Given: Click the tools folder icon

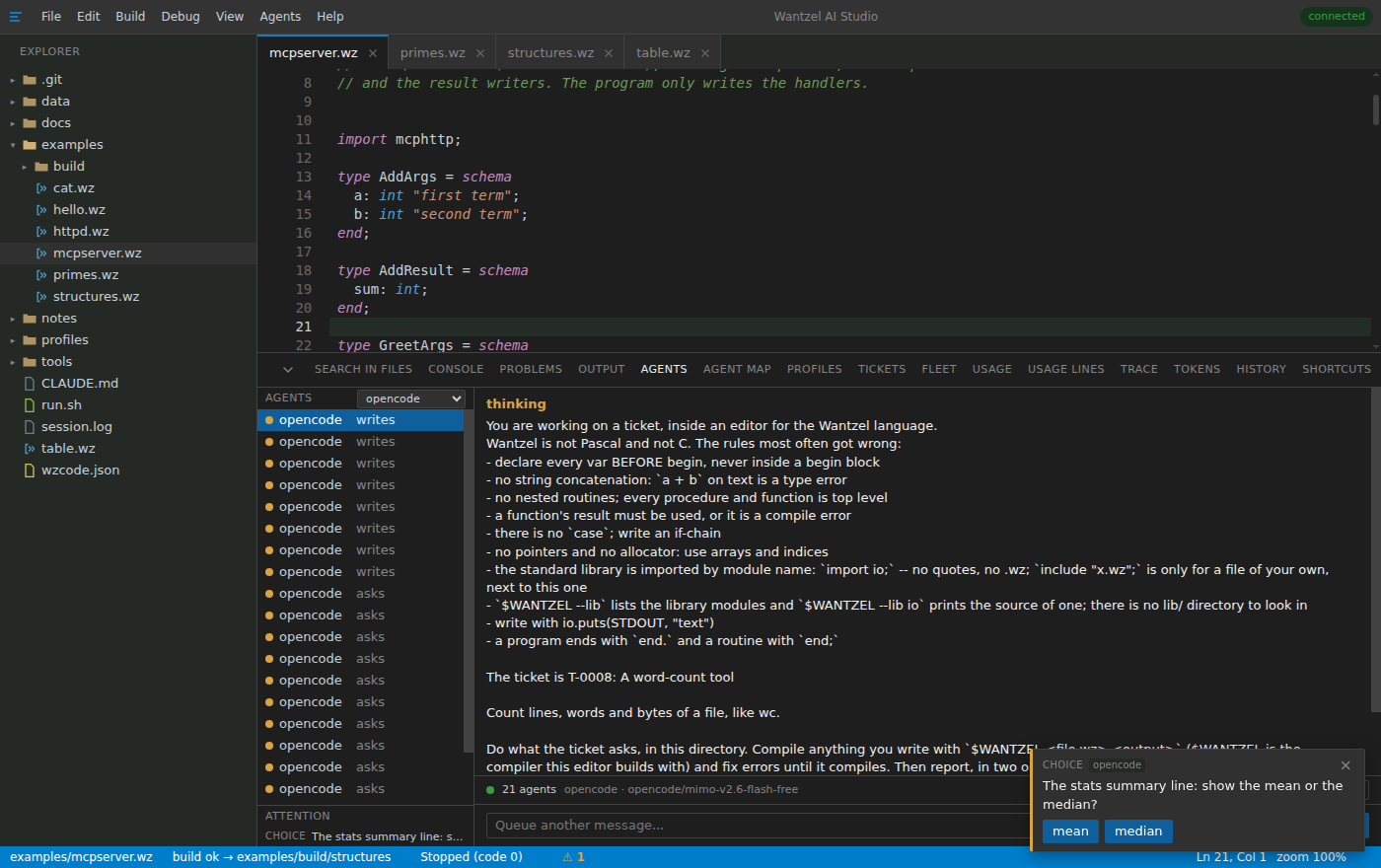Looking at the screenshot, I should [30, 362].
